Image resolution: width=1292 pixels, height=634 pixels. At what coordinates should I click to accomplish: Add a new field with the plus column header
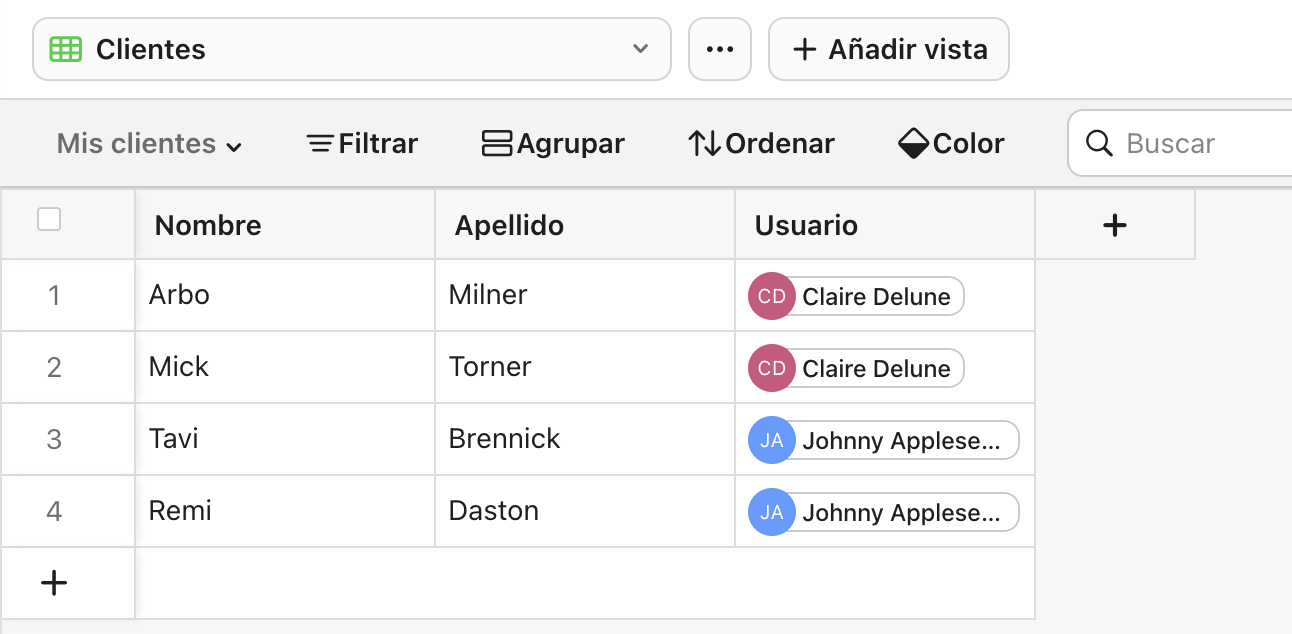pos(1114,224)
